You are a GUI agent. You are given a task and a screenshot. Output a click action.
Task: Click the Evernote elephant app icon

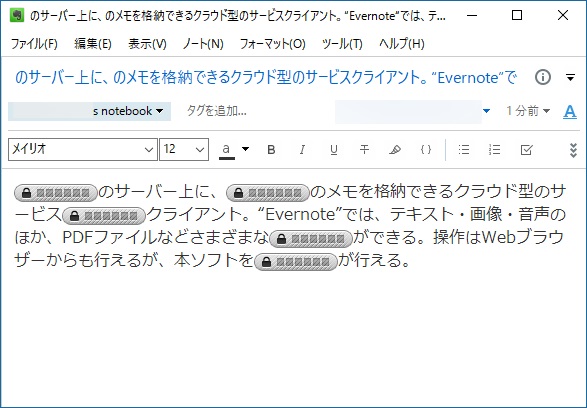17,15
